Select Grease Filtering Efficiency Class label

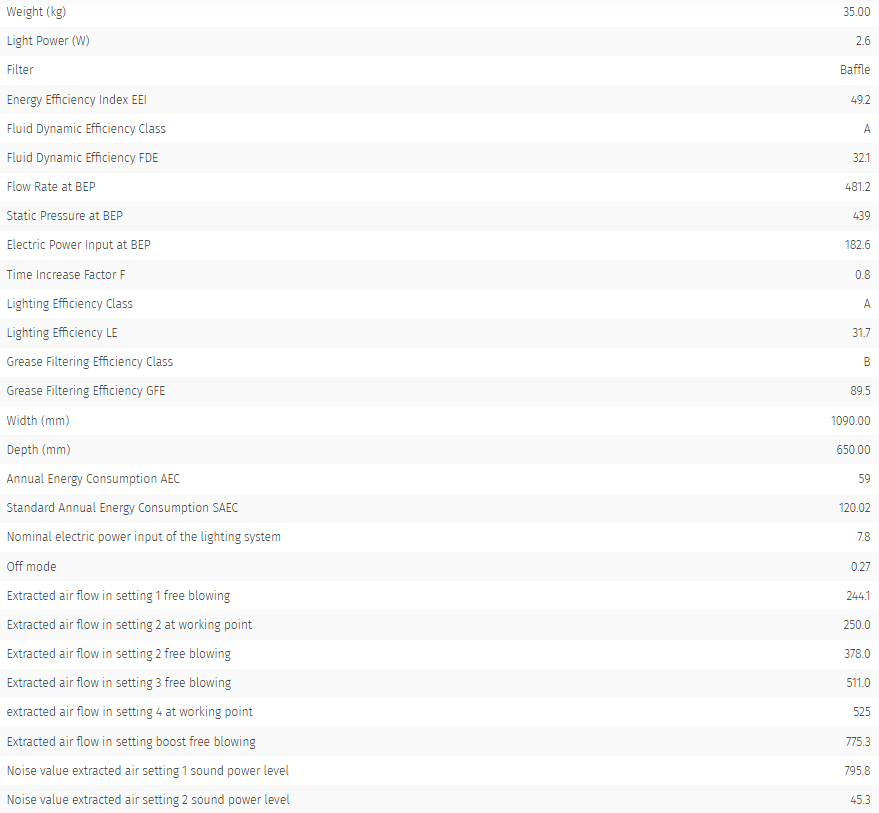(x=90, y=362)
